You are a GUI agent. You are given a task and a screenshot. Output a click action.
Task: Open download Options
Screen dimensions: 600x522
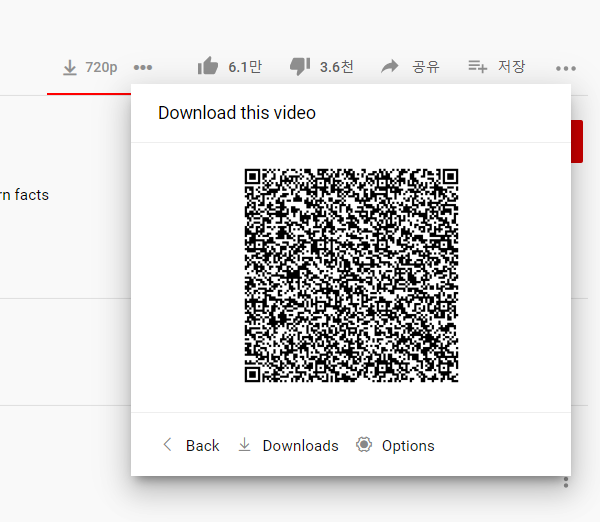click(x=408, y=446)
